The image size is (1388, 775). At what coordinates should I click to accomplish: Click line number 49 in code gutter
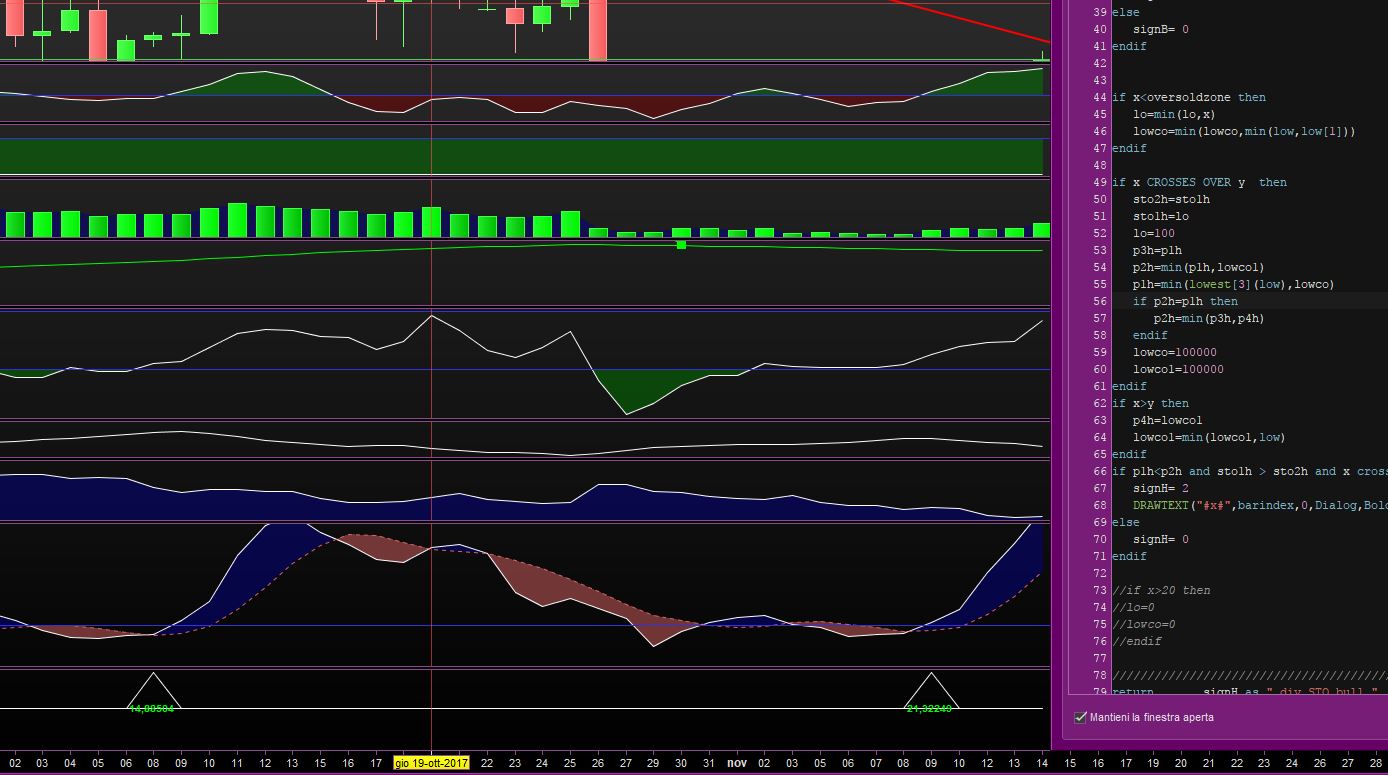1100,182
